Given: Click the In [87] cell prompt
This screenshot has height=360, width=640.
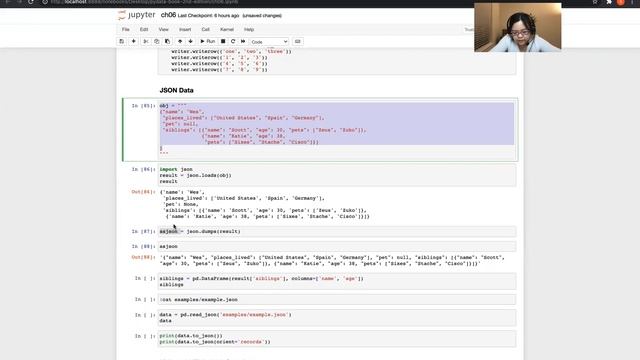Looking at the screenshot, I should 143,231.
